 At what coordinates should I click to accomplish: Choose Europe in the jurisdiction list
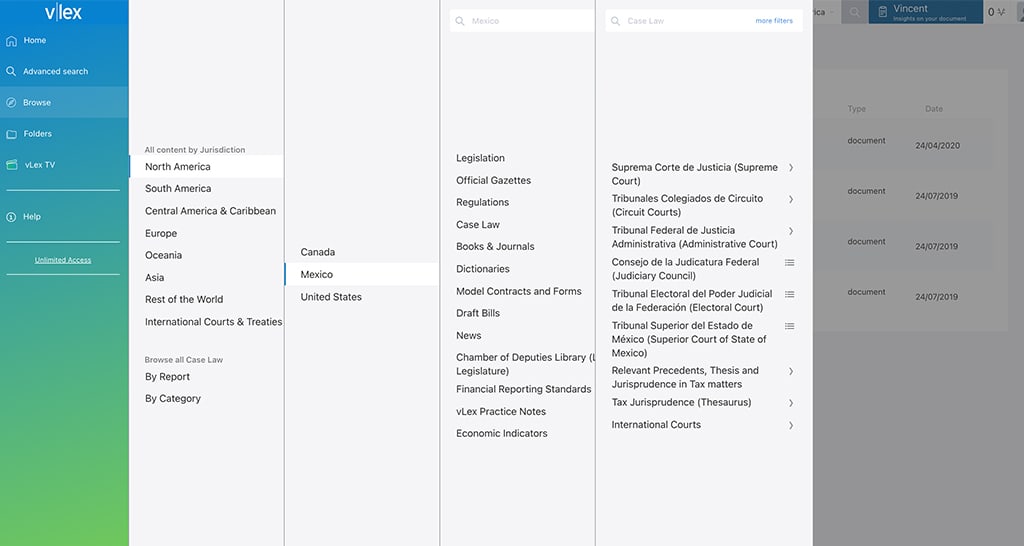click(161, 233)
